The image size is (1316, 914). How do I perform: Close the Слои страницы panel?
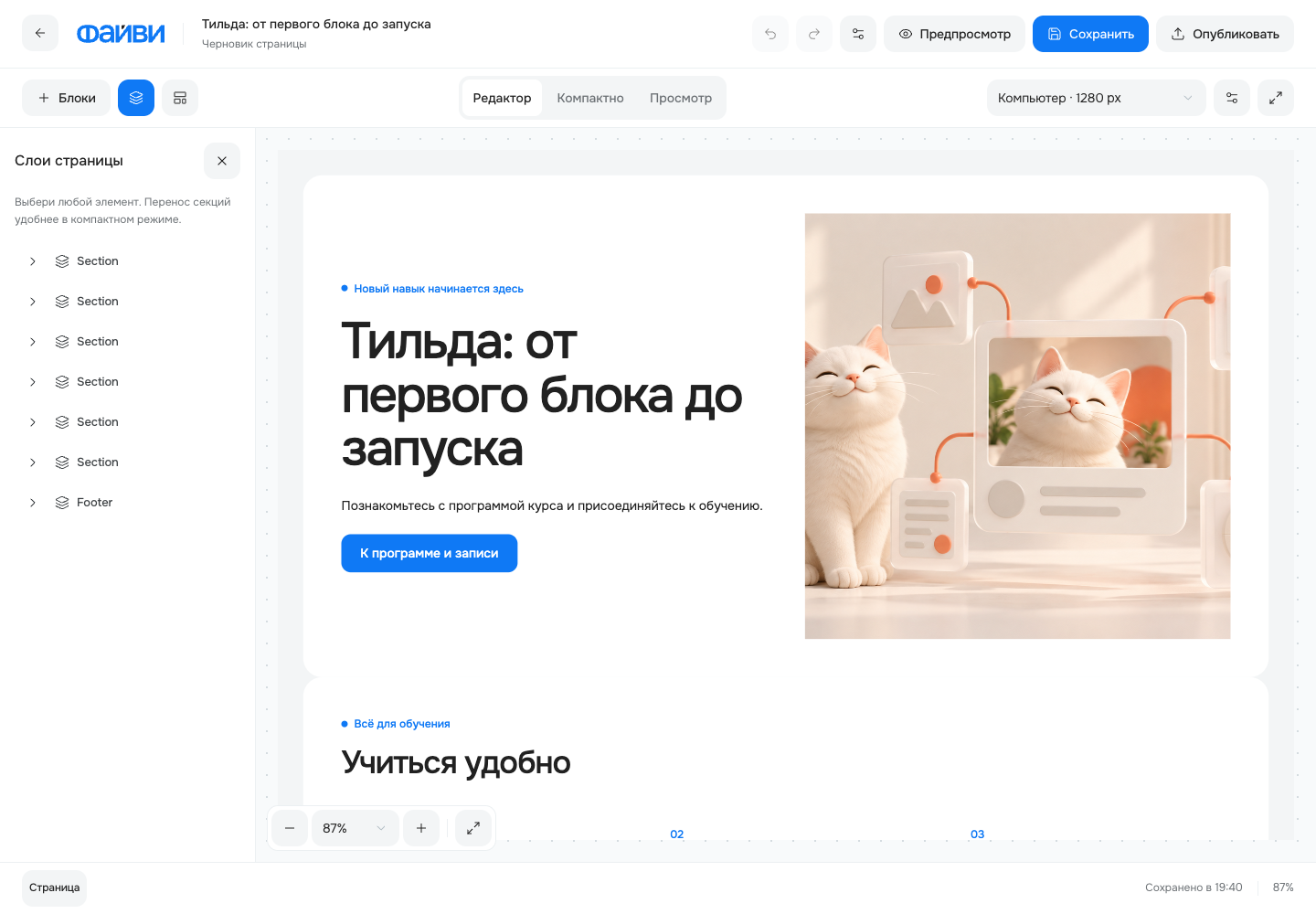click(x=222, y=161)
